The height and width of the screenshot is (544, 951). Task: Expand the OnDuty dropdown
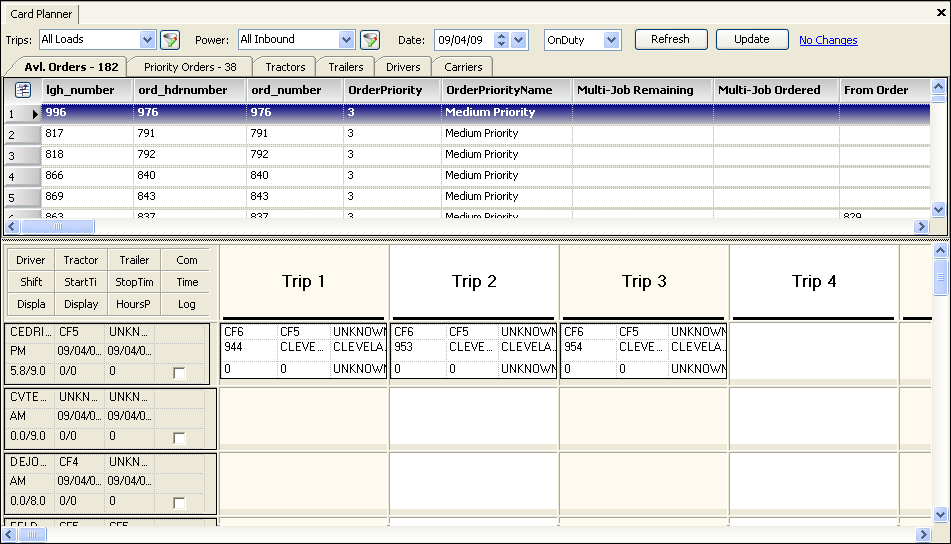pyautogui.click(x=611, y=40)
